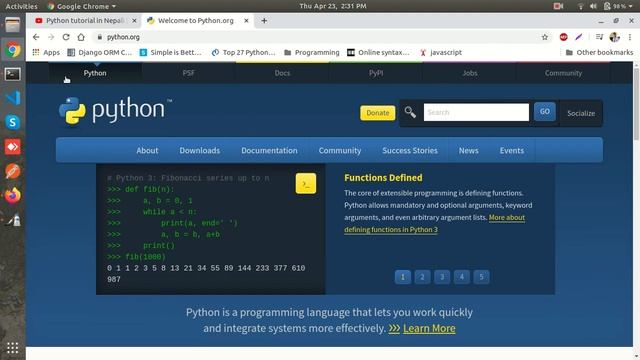
Task: Show slide 1 of code carousel
Action: (402, 277)
